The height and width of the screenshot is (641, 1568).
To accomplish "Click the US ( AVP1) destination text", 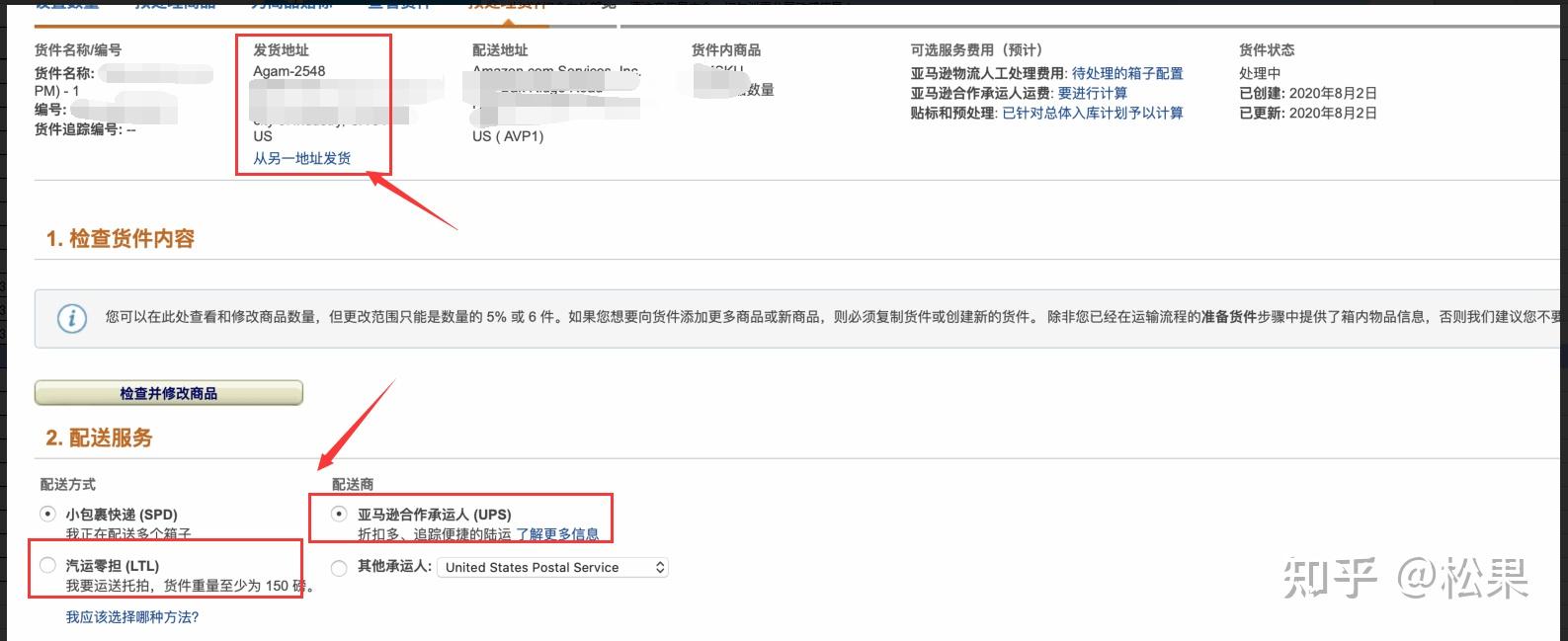I will [508, 136].
